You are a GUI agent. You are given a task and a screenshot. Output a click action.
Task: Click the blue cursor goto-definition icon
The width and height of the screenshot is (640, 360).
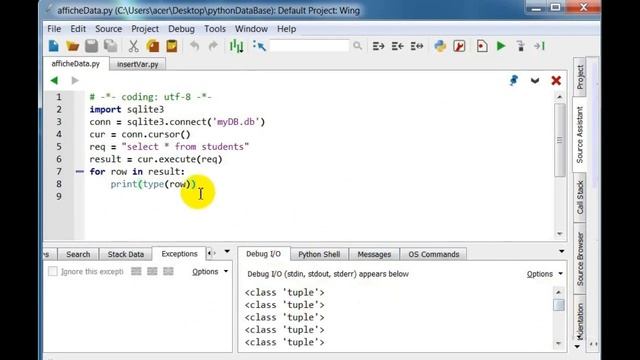coord(259,46)
